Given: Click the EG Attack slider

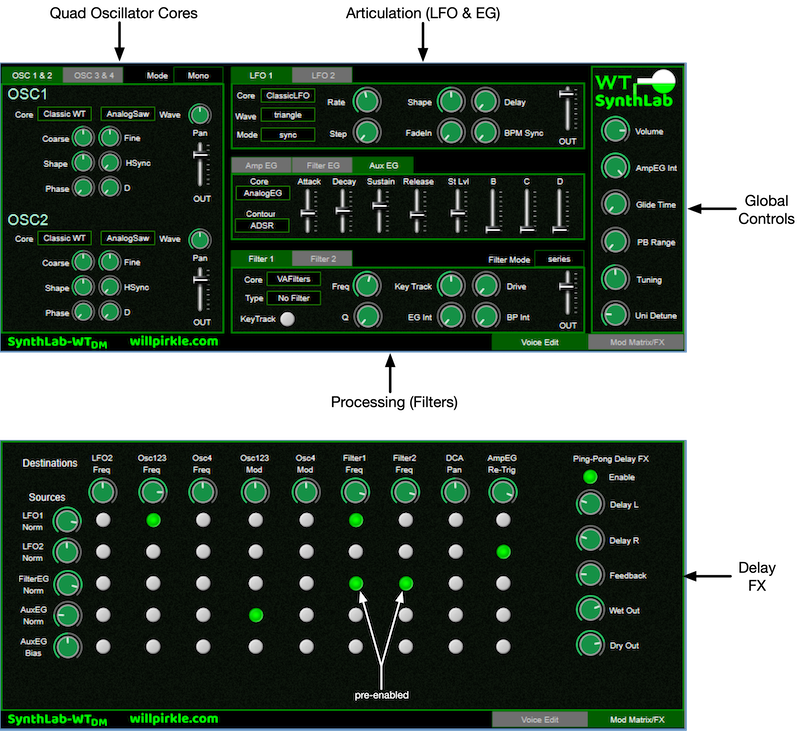Looking at the screenshot, I should coord(308,211).
